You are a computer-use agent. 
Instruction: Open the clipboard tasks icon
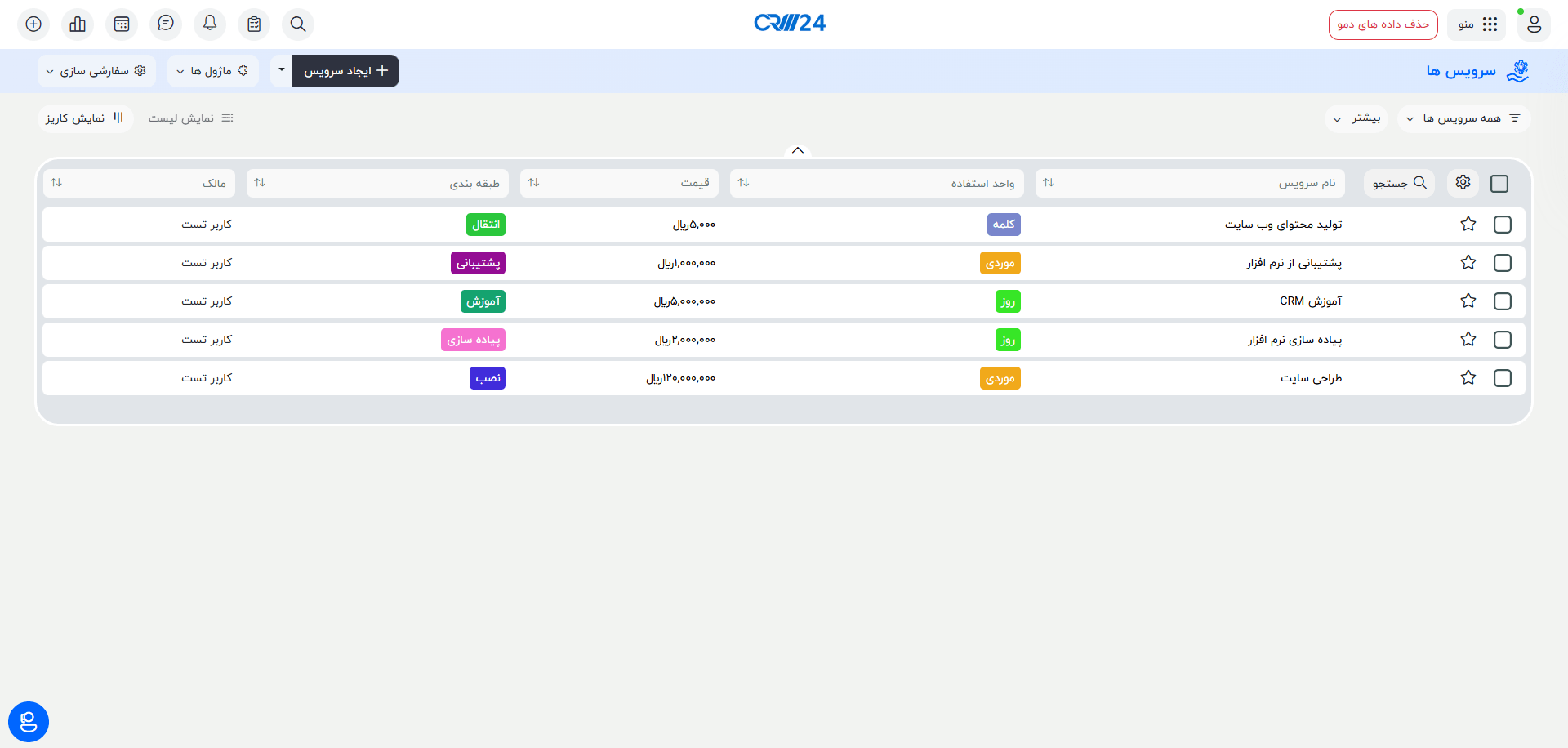[254, 24]
